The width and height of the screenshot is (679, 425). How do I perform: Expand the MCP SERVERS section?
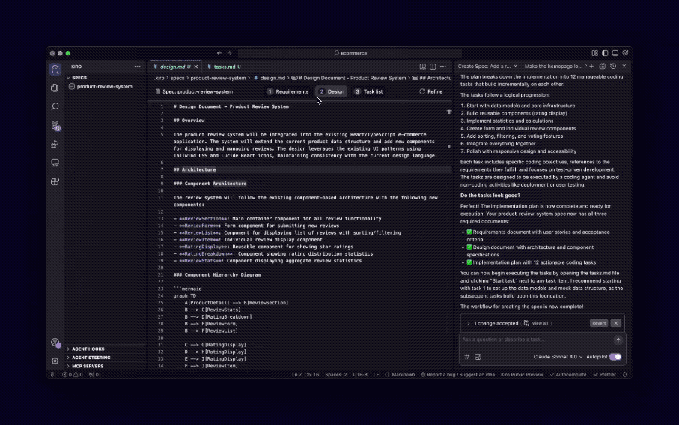click(85, 366)
